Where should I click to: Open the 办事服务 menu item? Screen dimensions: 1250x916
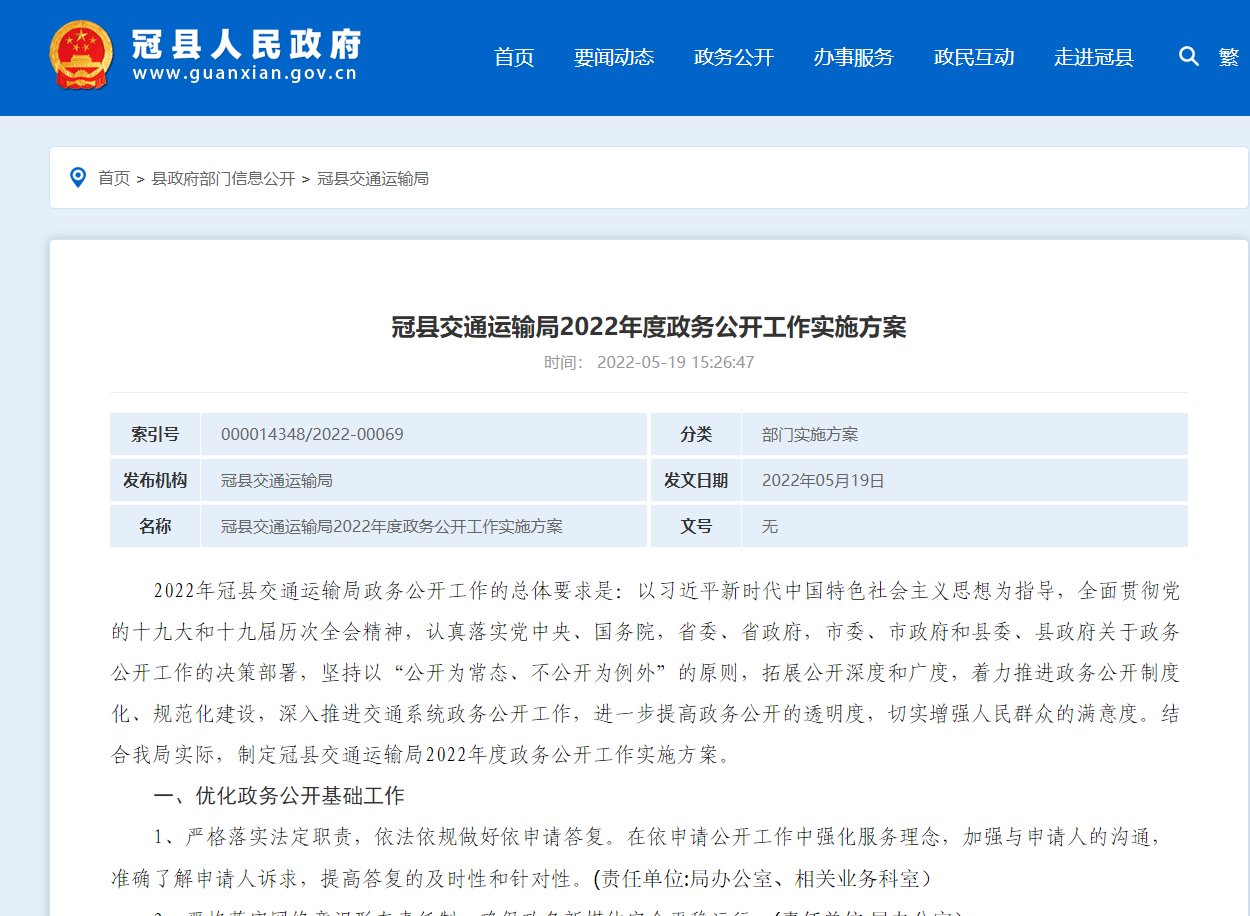click(854, 57)
